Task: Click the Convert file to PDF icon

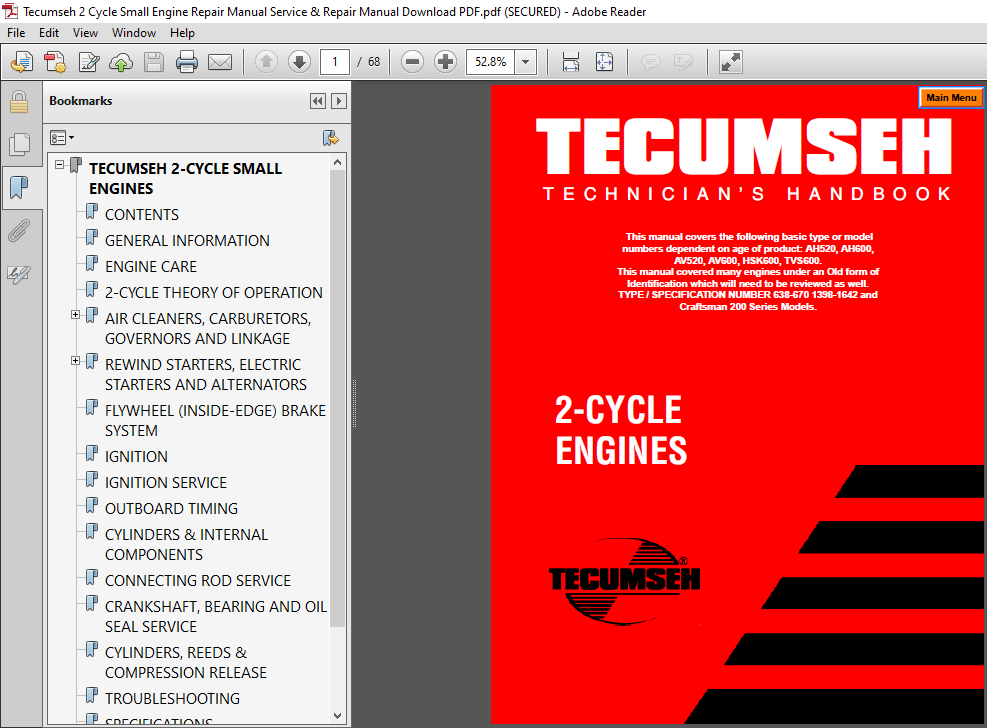Action: tap(55, 62)
